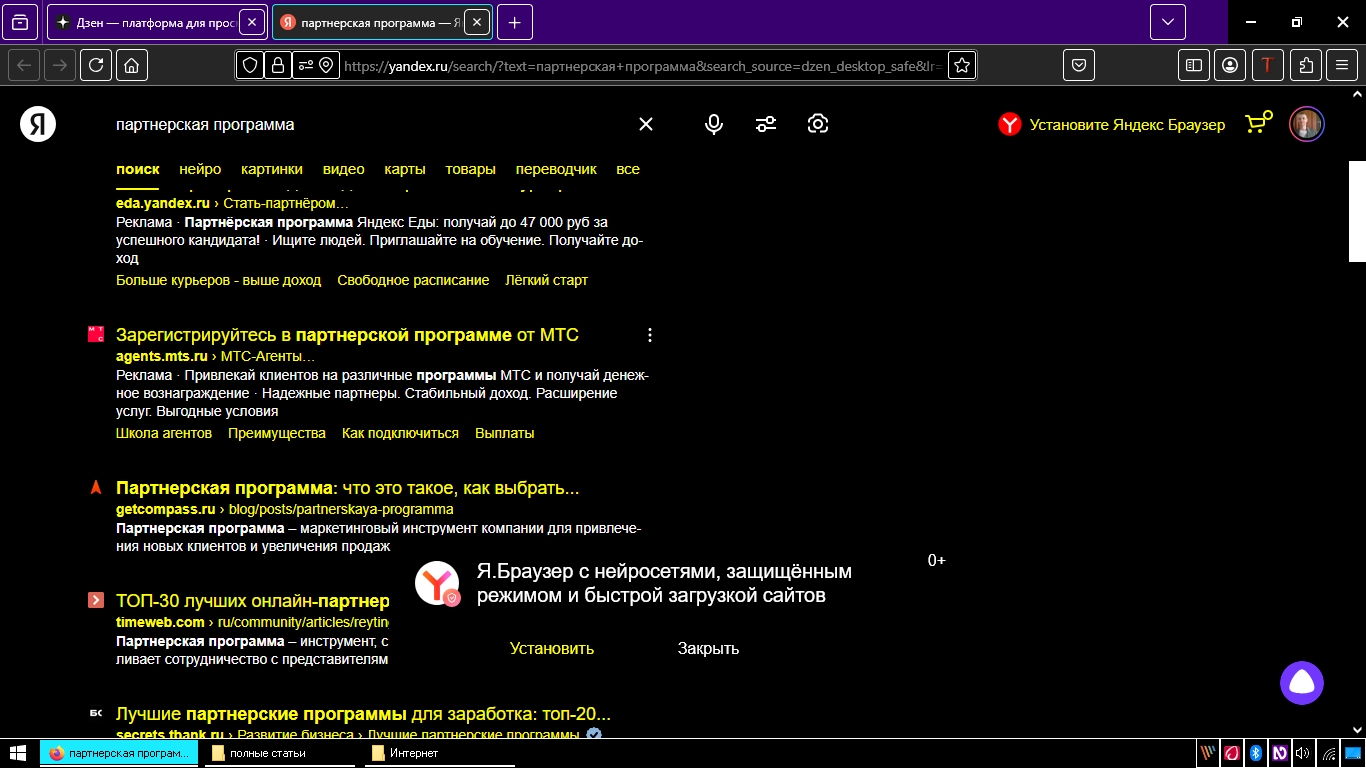The image size is (1366, 768).
Task: Open the все services tab
Action: click(x=628, y=169)
